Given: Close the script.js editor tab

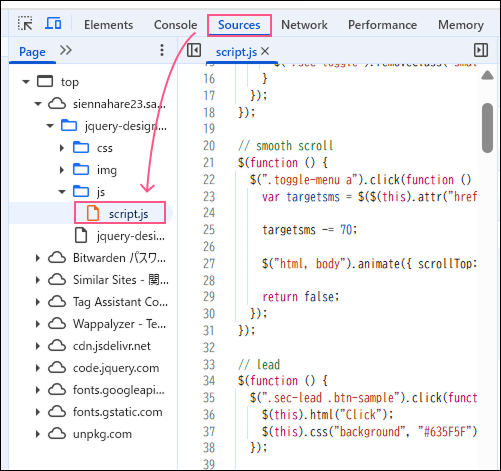Looking at the screenshot, I should pos(265,51).
